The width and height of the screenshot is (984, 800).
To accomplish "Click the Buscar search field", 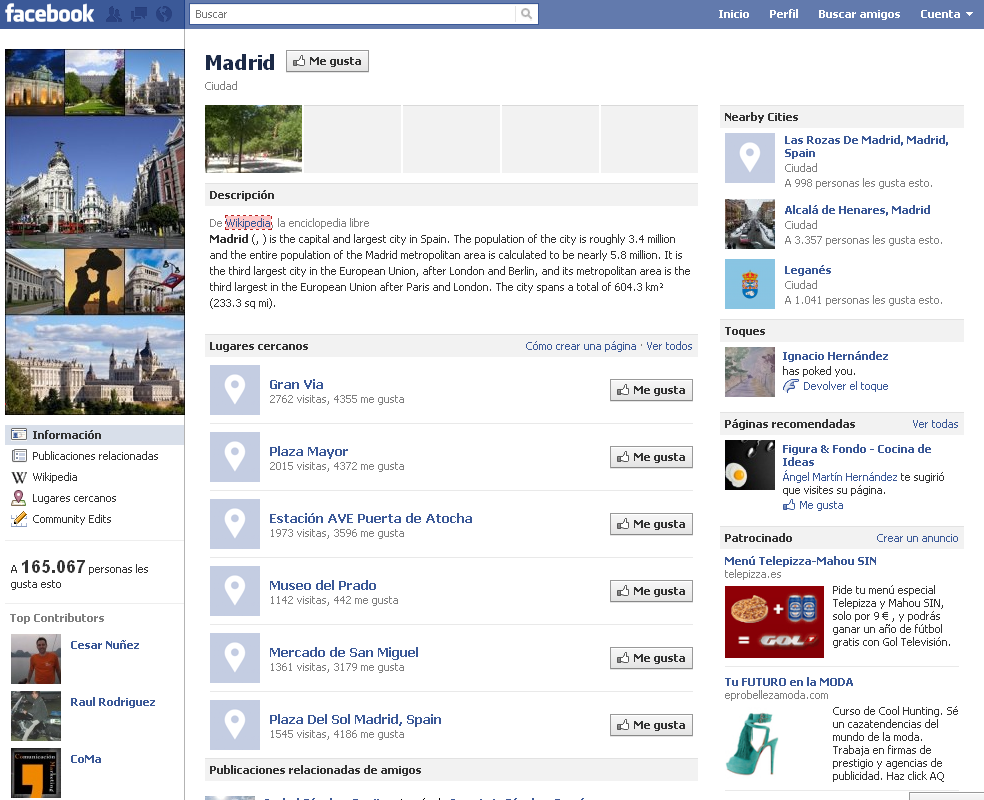I will (x=353, y=14).
